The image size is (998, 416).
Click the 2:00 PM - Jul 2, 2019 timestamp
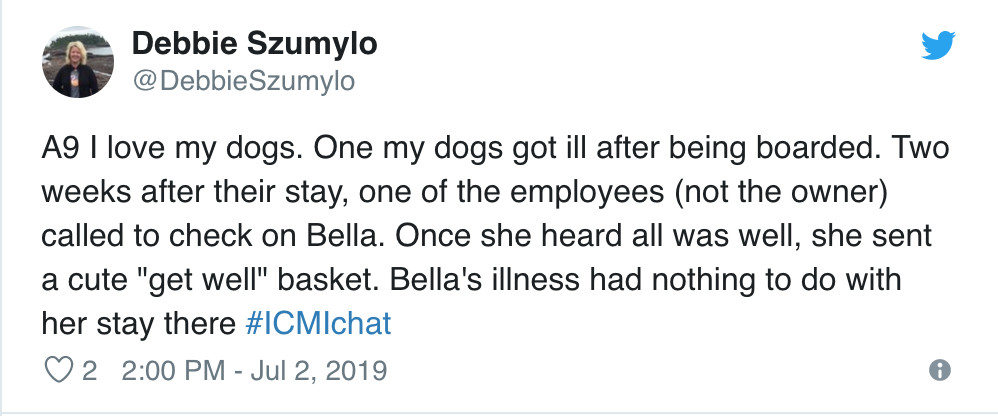pos(252,371)
